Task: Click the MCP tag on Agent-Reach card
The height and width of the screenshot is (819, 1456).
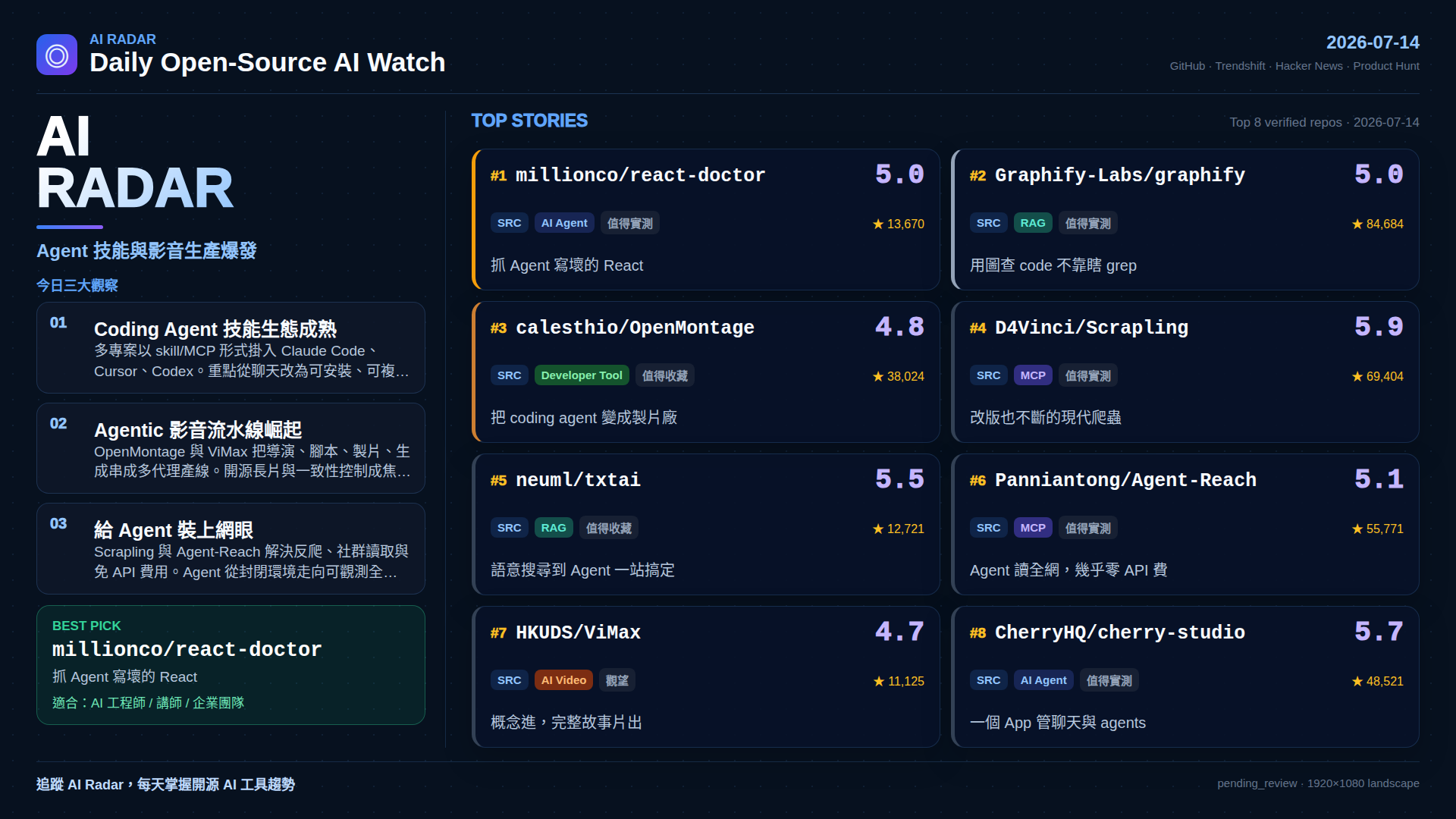Action: (x=1033, y=528)
